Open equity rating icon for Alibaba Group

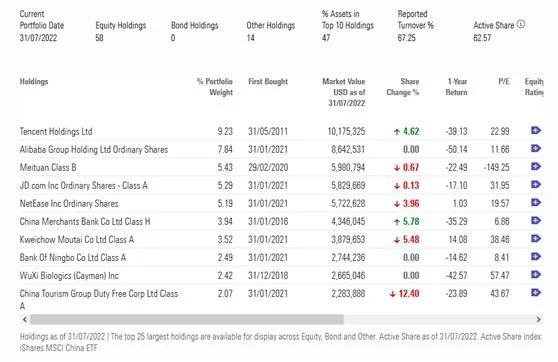point(536,148)
